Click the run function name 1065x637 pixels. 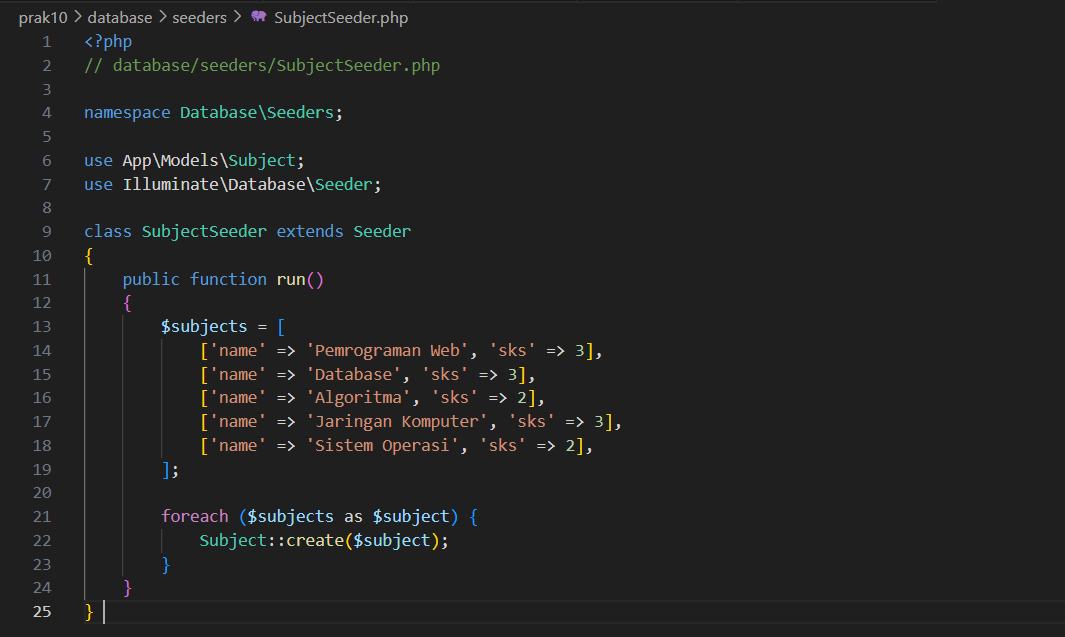291,280
